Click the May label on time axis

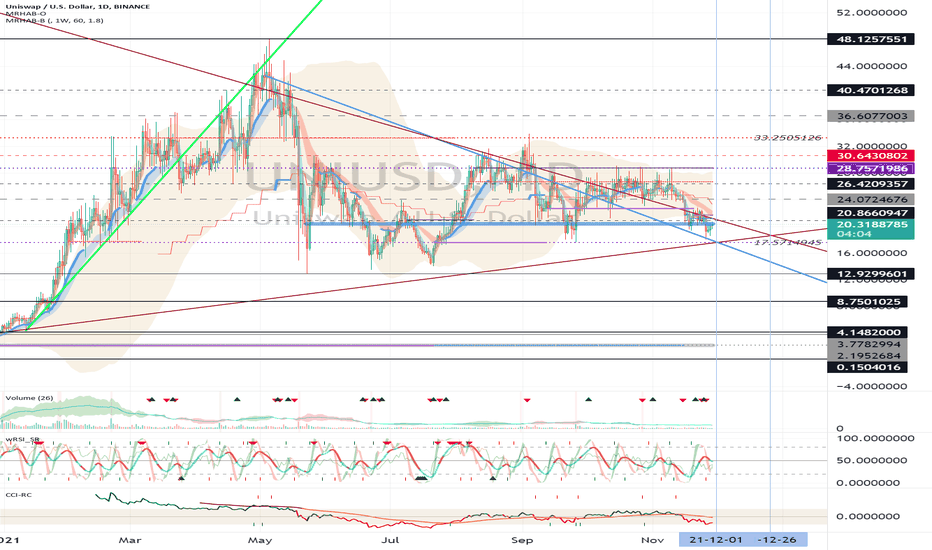(x=260, y=540)
